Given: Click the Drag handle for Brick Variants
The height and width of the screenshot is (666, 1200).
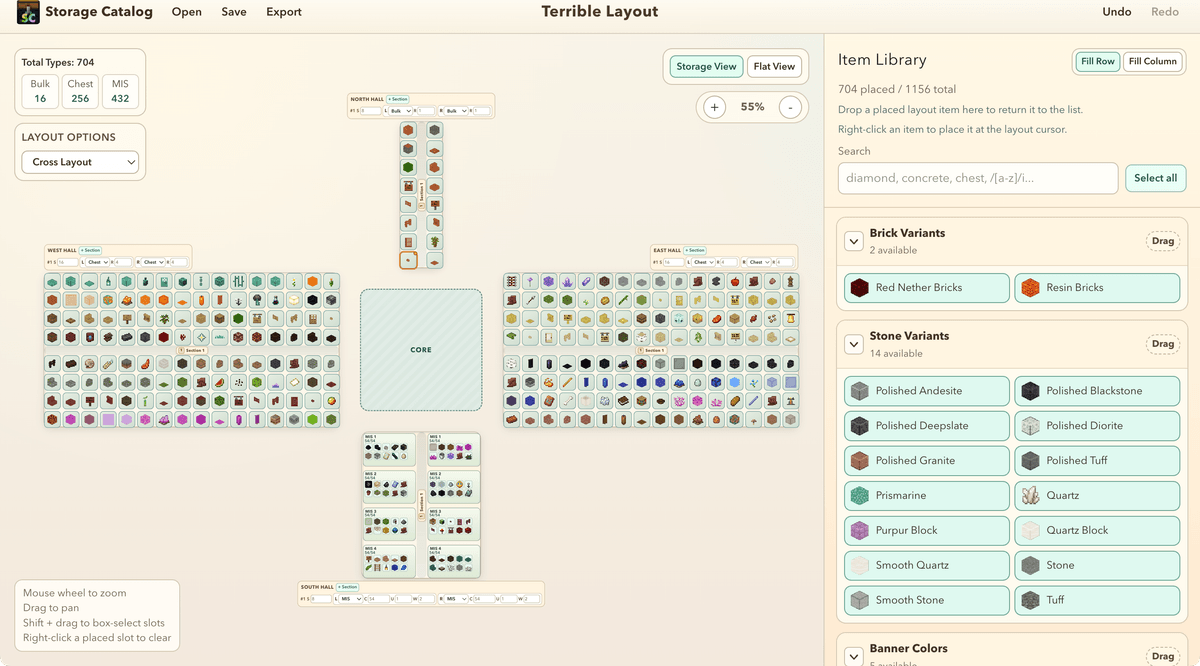Looking at the screenshot, I should (1163, 241).
